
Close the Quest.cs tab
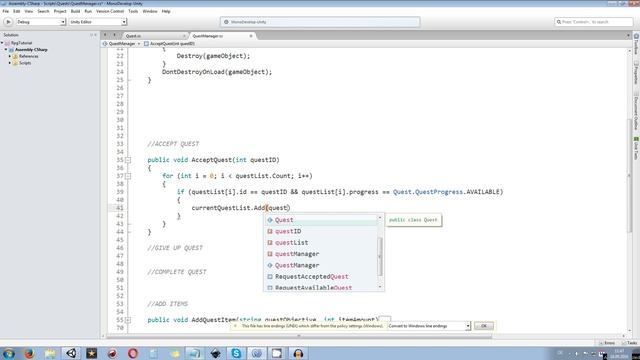coord(184,36)
